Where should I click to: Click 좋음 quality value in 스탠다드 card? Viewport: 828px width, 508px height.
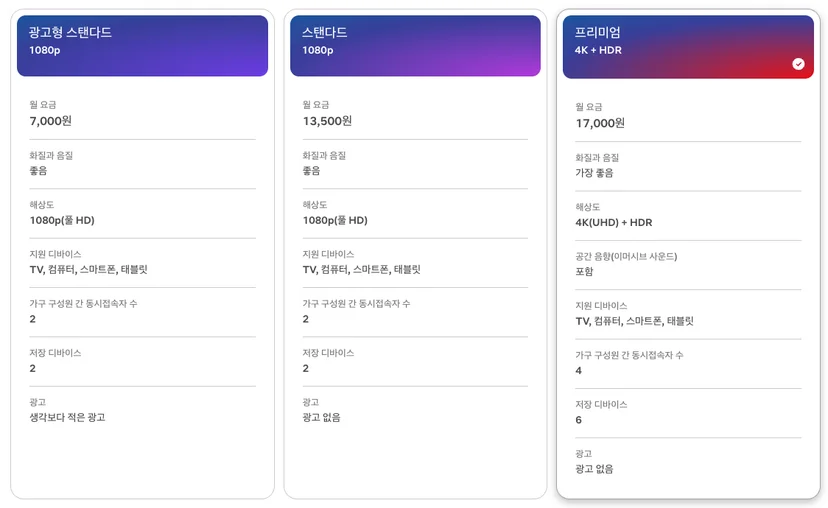click(311, 171)
